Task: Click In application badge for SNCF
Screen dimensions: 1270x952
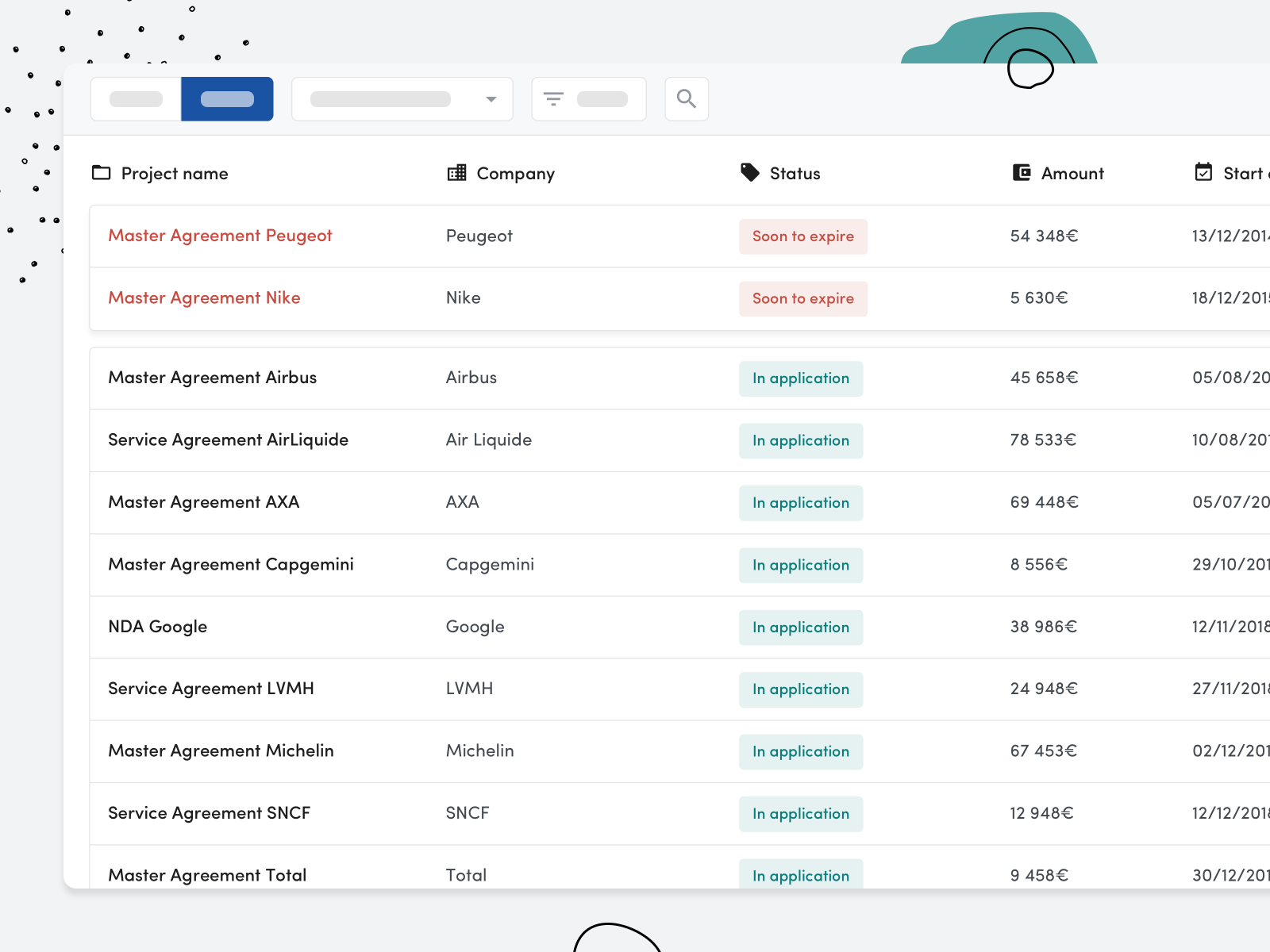Action: [x=801, y=814]
